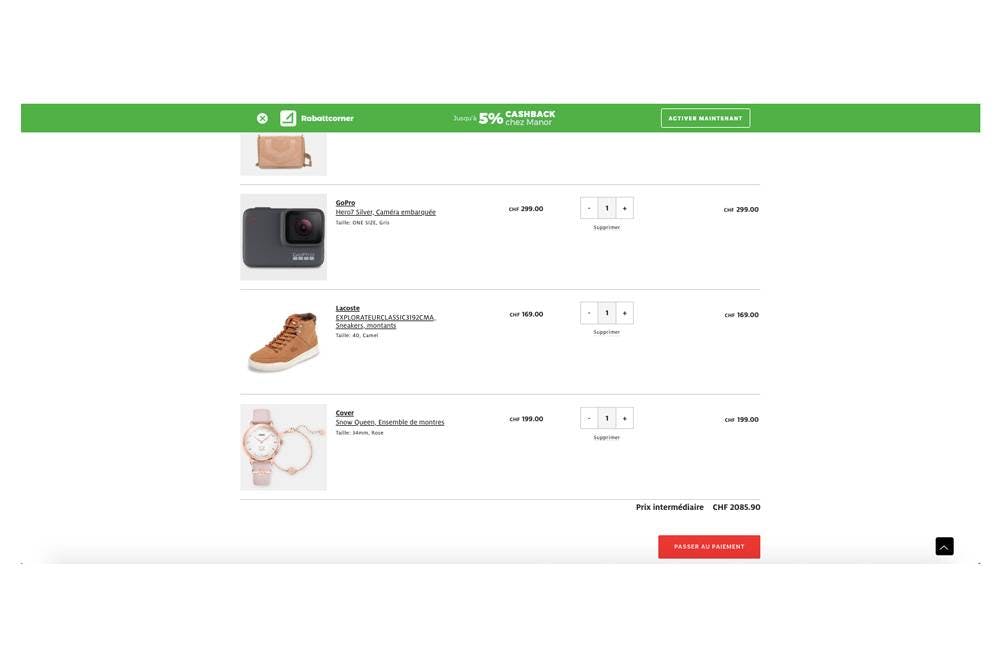Increase Lacoste sneakers quantity with plus
The image size is (1000, 667).
(625, 313)
